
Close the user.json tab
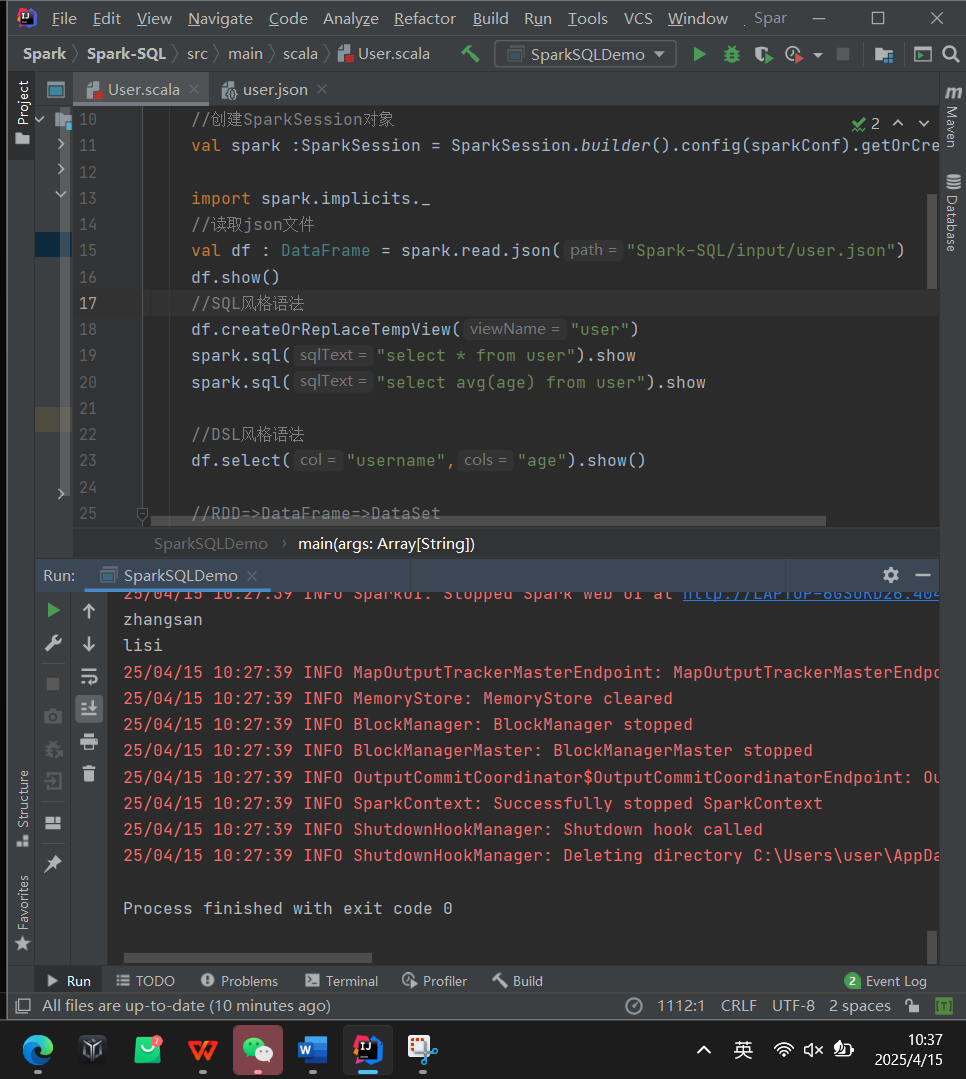coord(322,89)
